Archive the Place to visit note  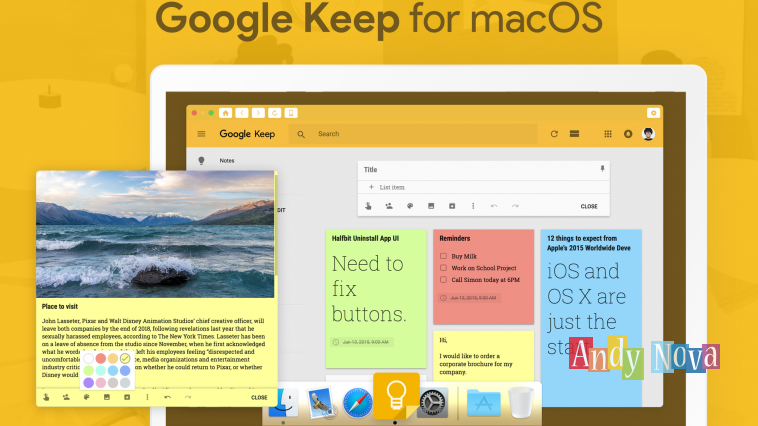pos(127,397)
